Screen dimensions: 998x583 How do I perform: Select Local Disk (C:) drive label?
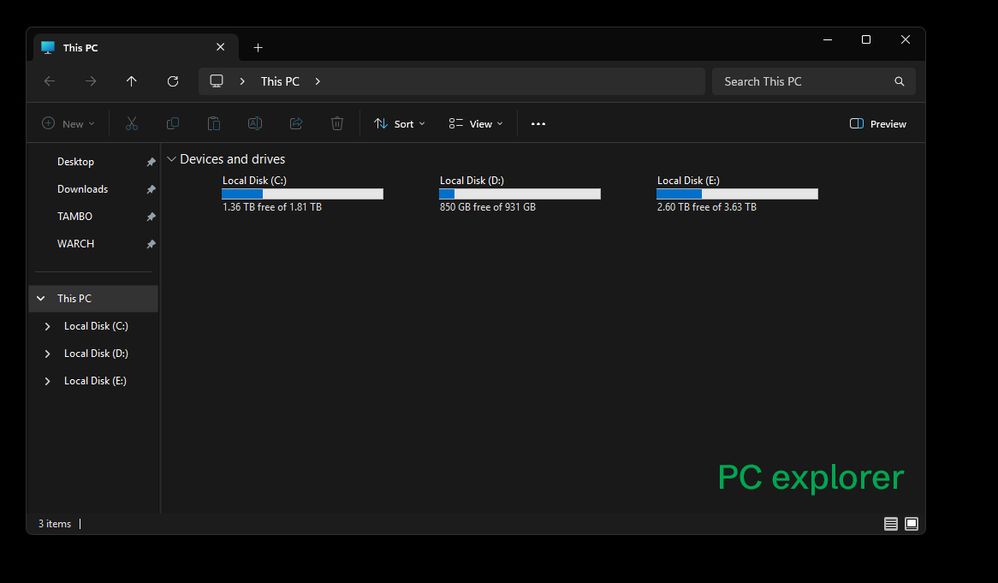[x=255, y=181]
